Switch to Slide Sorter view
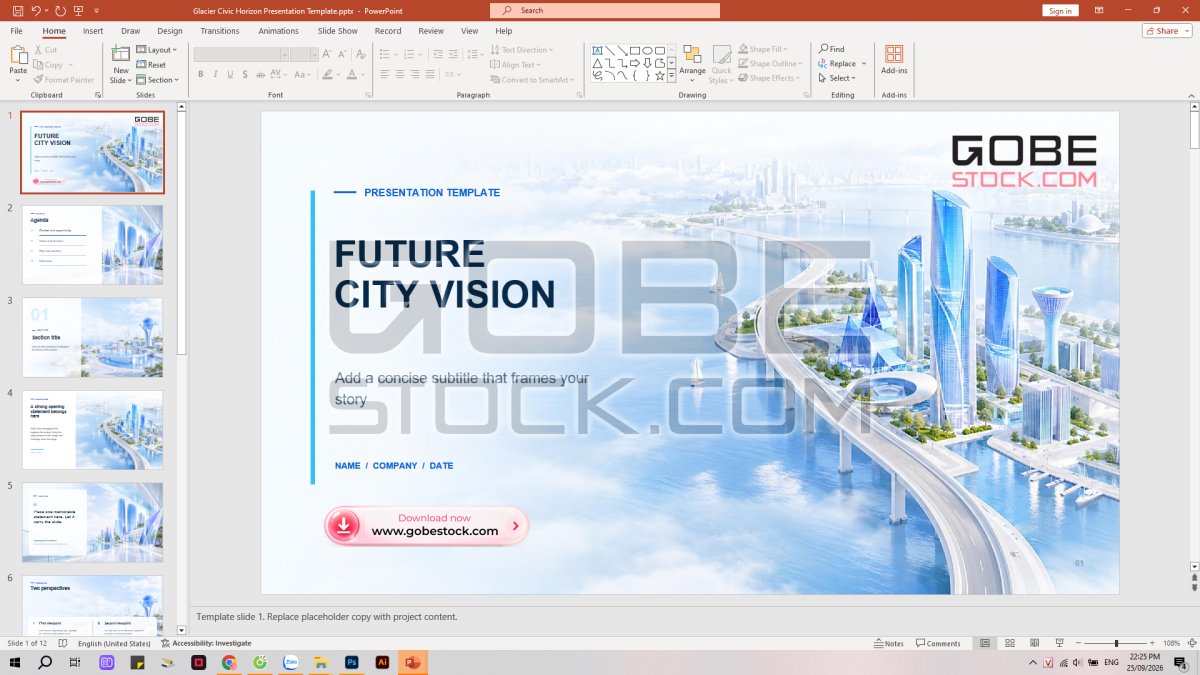The width and height of the screenshot is (1200, 675). click(1010, 643)
